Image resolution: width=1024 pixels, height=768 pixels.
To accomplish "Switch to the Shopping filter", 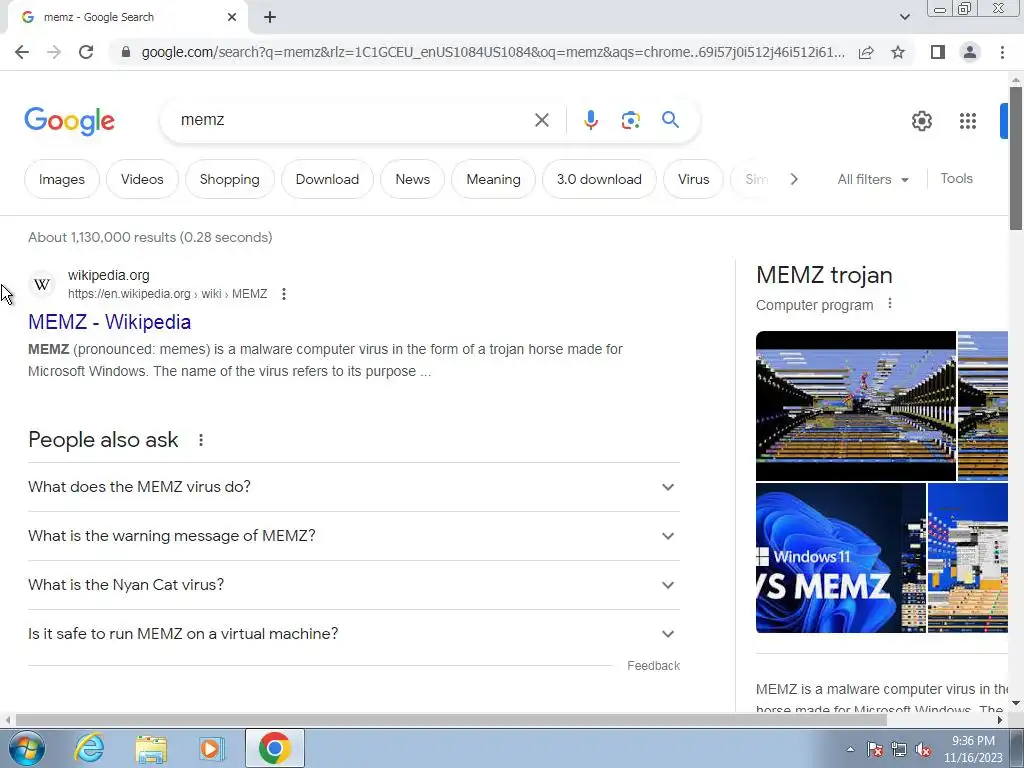I will click(229, 179).
